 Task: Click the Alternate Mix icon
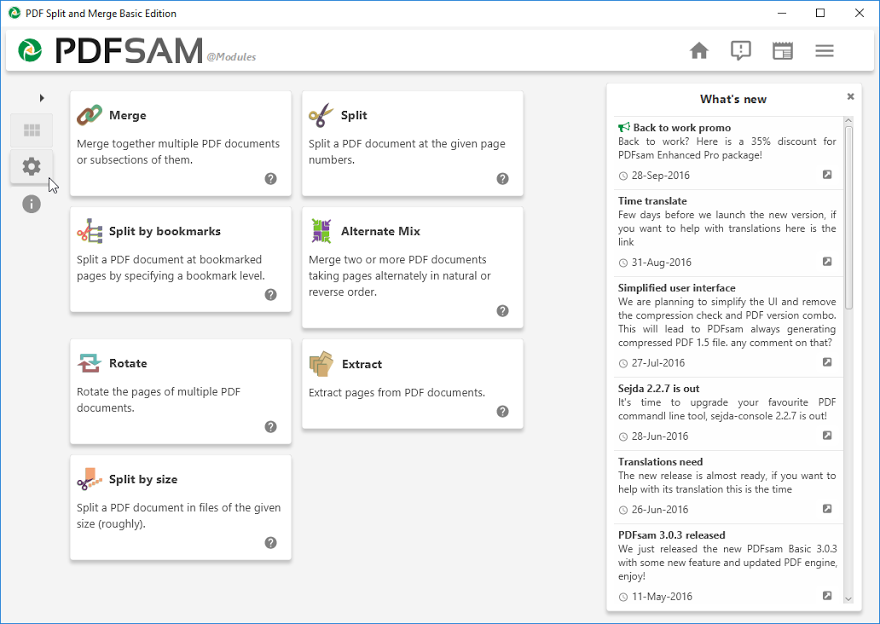coord(322,231)
